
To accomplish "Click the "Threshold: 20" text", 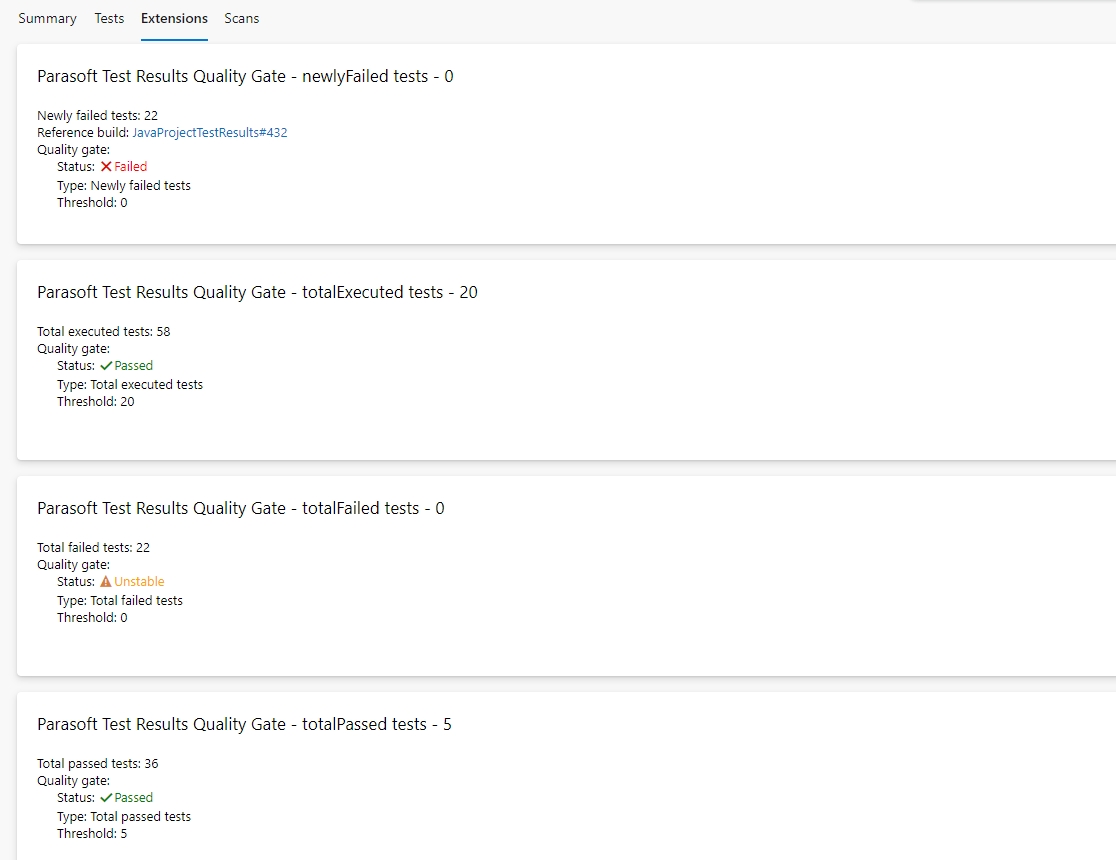I will [x=95, y=402].
